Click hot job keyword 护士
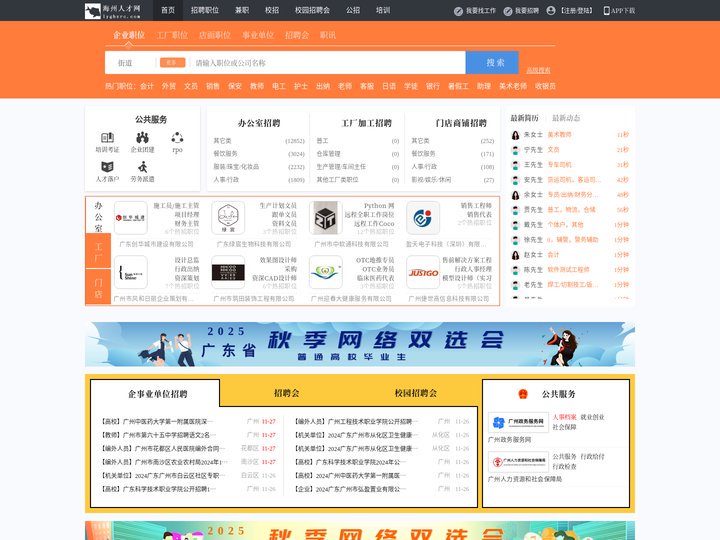Viewport: 720px width, 540px height. 301,86
